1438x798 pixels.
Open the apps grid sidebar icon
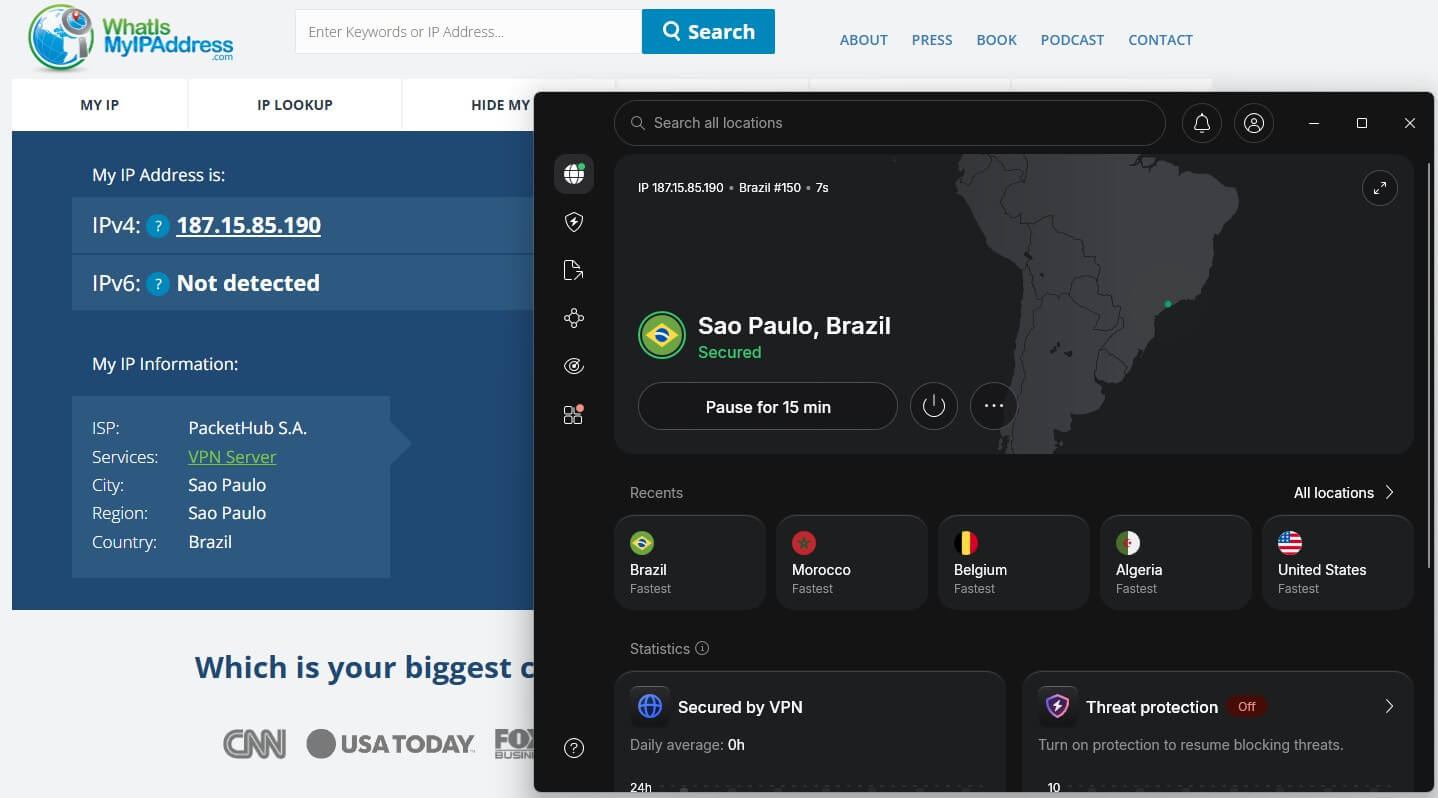click(x=574, y=414)
